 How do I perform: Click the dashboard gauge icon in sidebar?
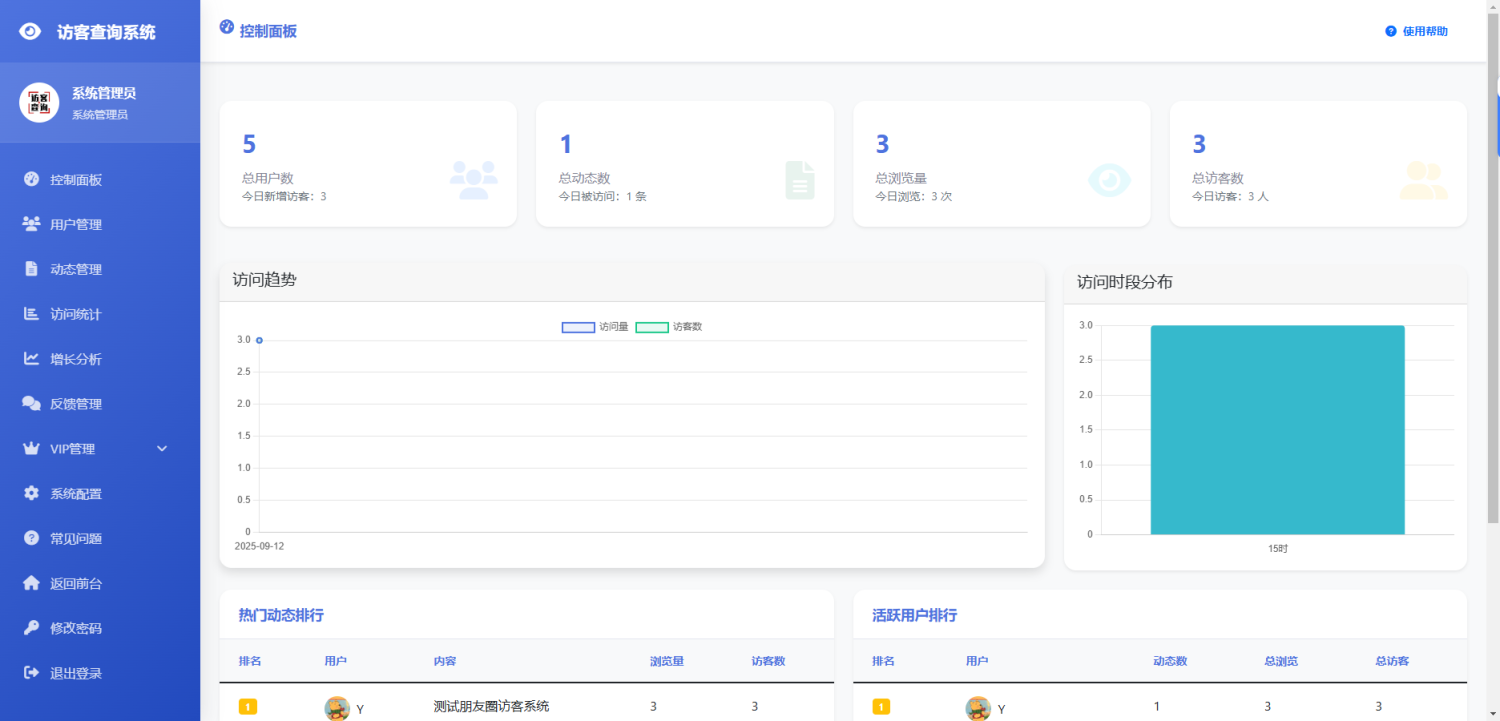[x=31, y=180]
